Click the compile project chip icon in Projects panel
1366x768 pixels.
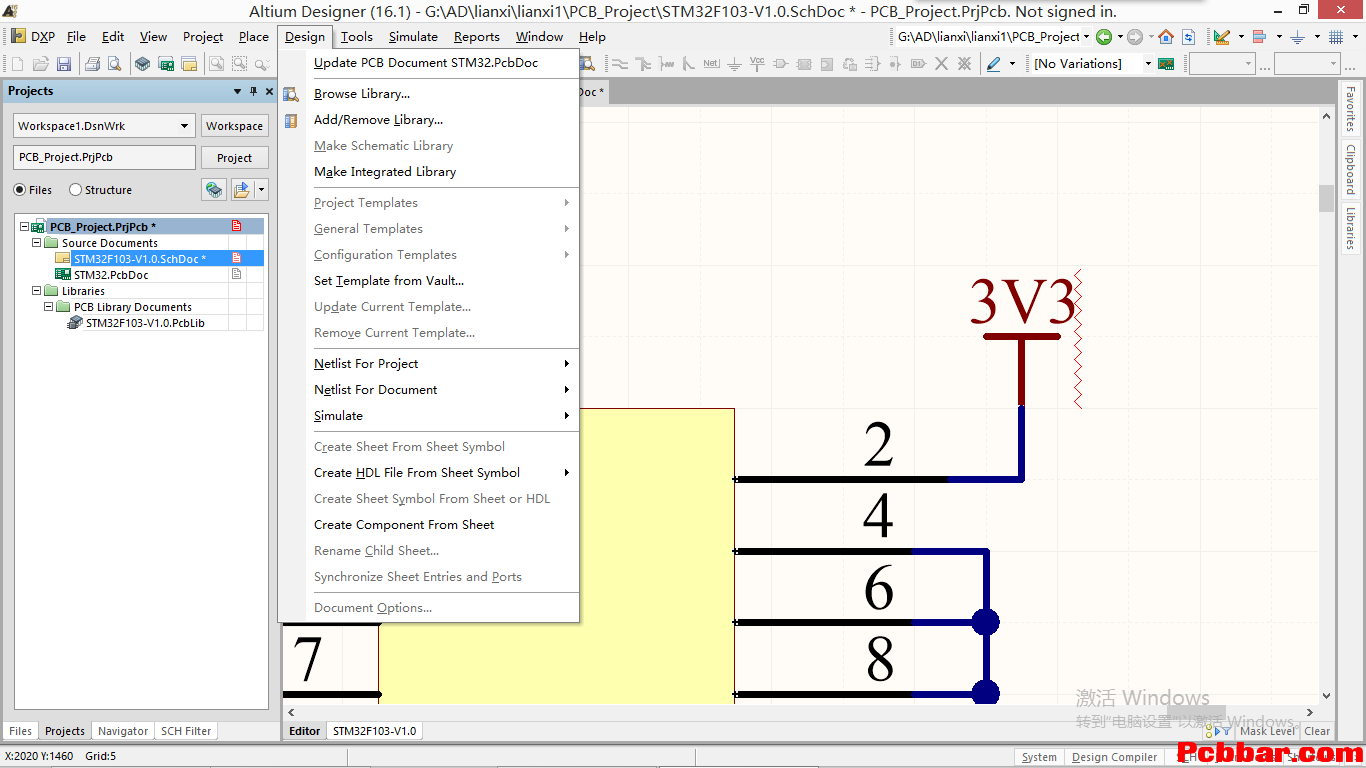click(214, 190)
